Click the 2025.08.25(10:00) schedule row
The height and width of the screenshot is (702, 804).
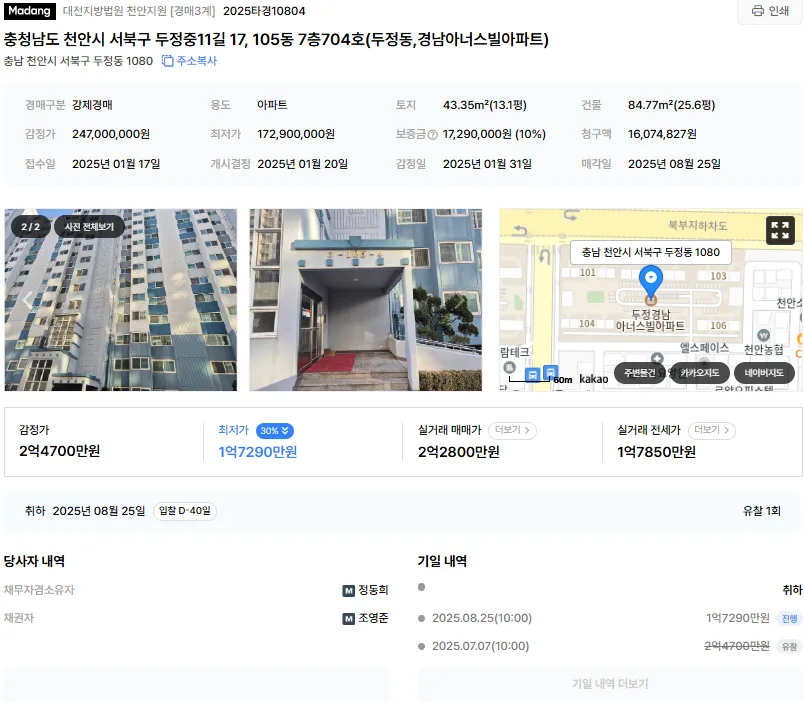click(x=610, y=618)
